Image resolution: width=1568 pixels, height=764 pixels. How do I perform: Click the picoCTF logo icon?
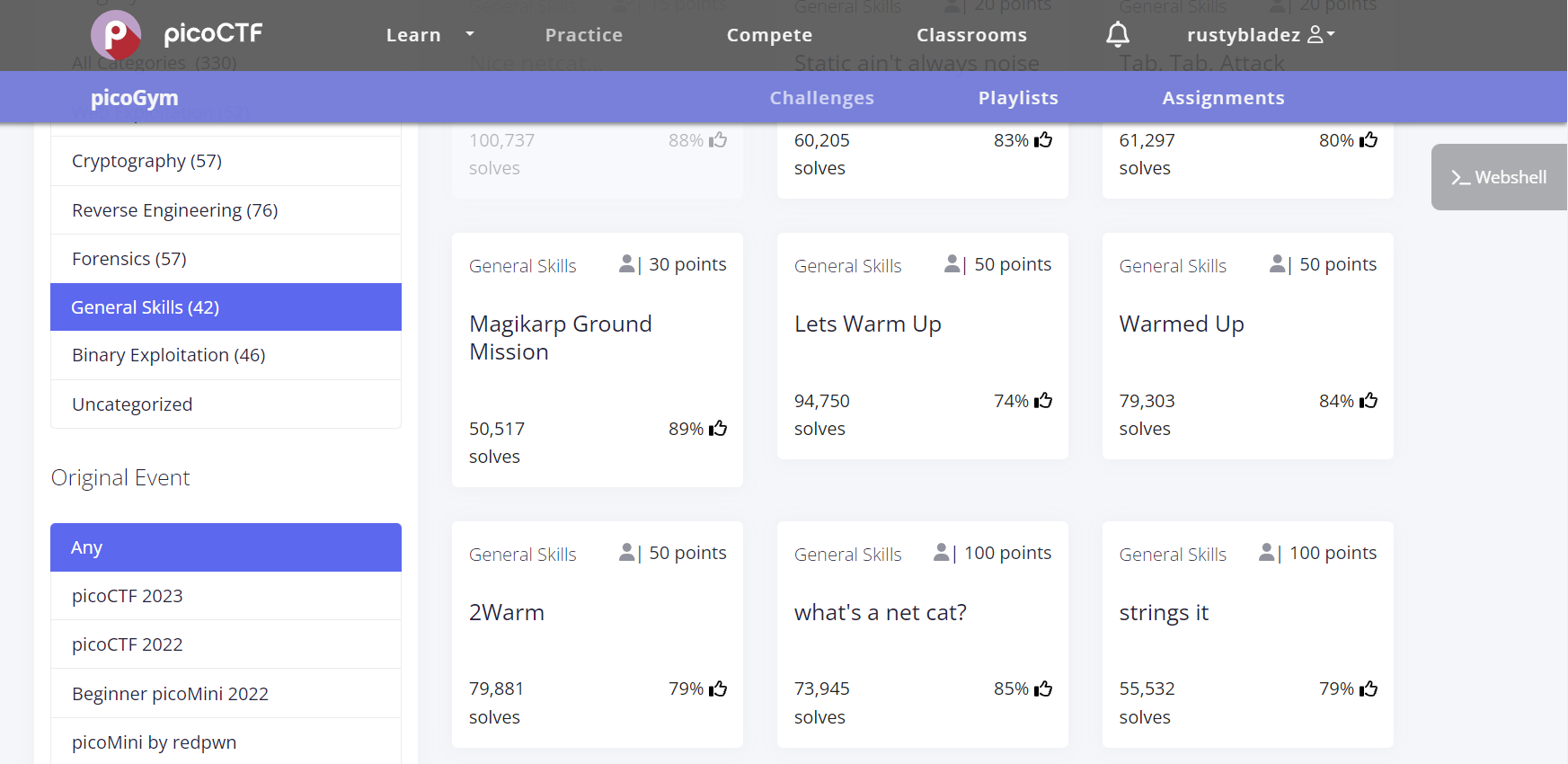tap(116, 35)
